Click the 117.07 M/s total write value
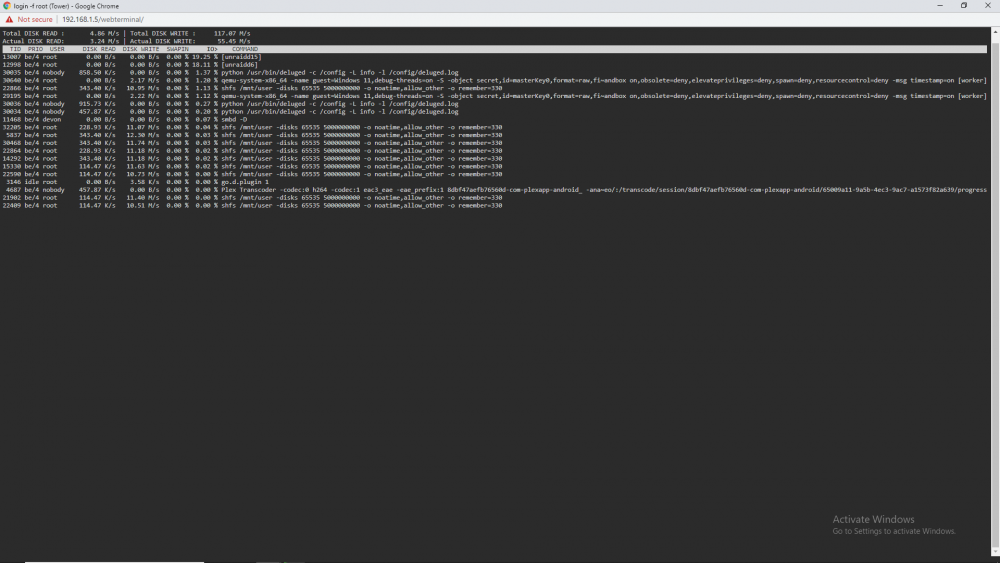 [232, 33]
